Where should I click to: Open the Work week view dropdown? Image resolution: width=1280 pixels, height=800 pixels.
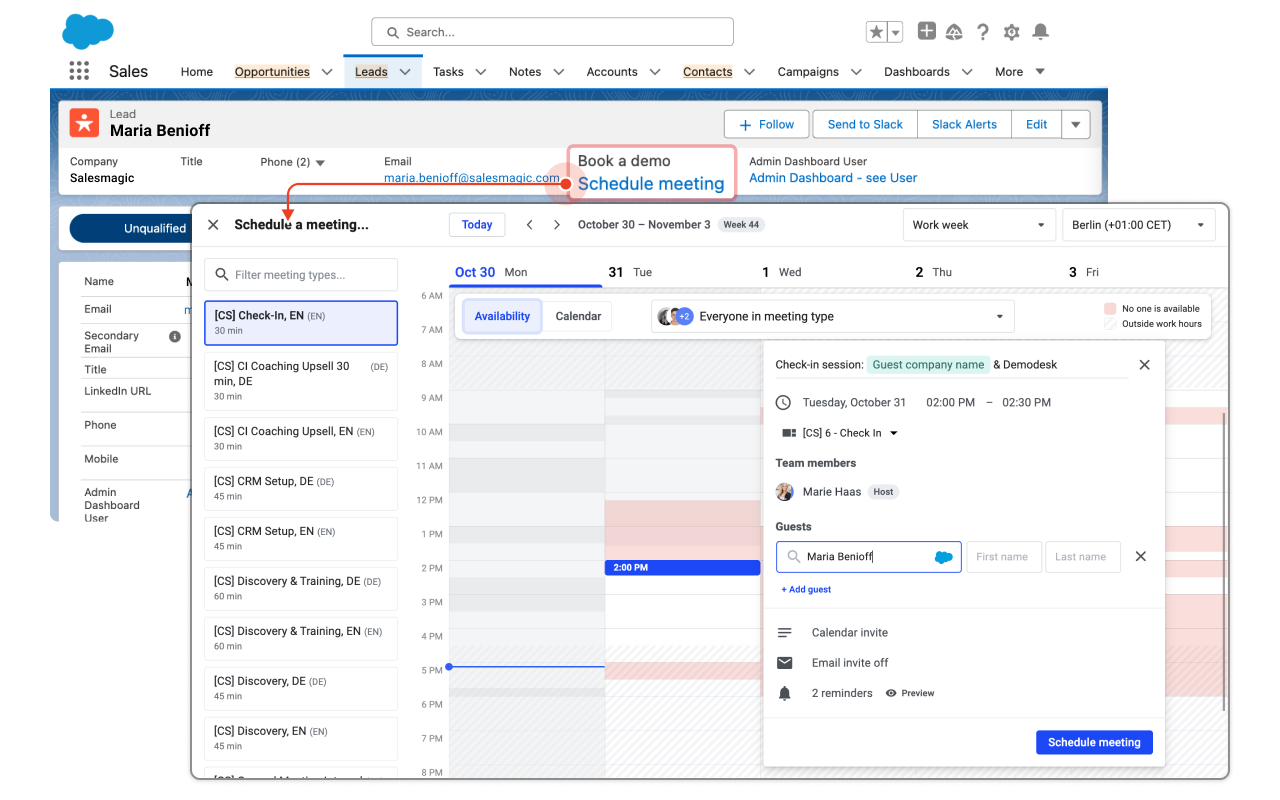click(979, 225)
